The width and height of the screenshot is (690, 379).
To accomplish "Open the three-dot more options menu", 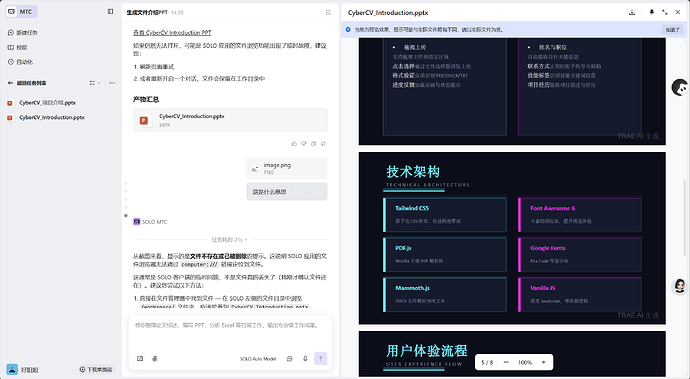I will tap(112, 83).
